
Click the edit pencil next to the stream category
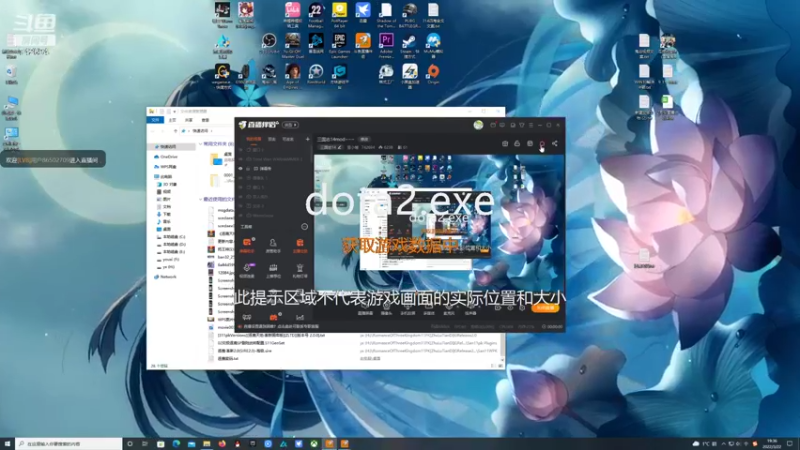[340, 147]
